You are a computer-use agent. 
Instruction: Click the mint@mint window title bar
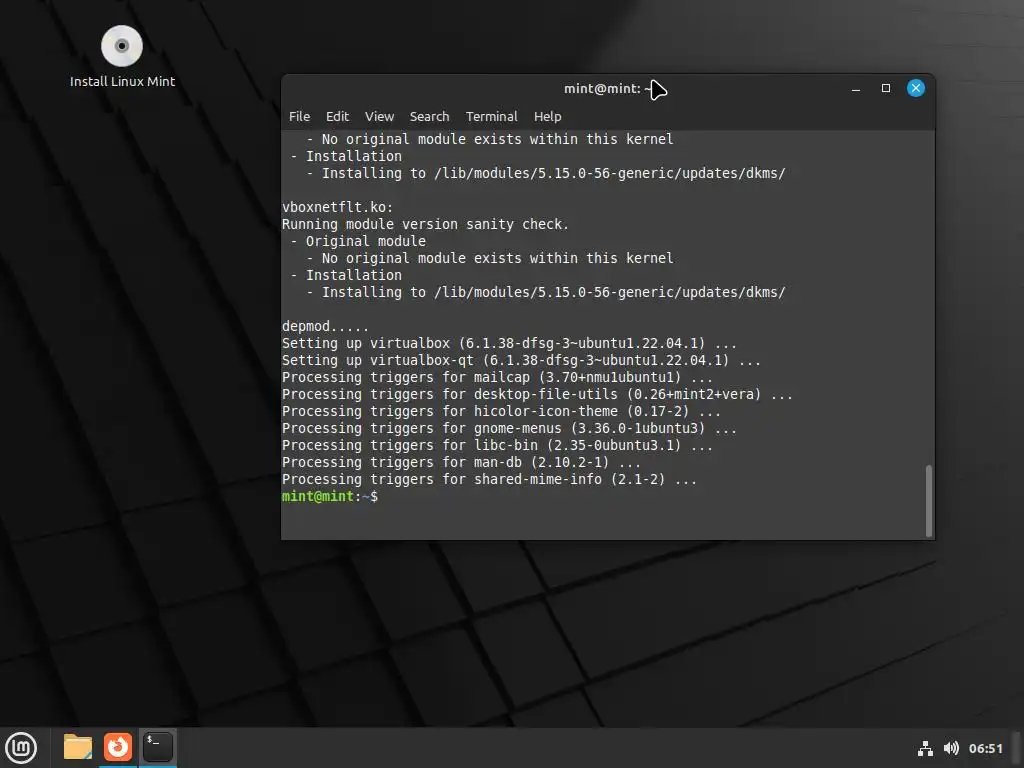(607, 88)
